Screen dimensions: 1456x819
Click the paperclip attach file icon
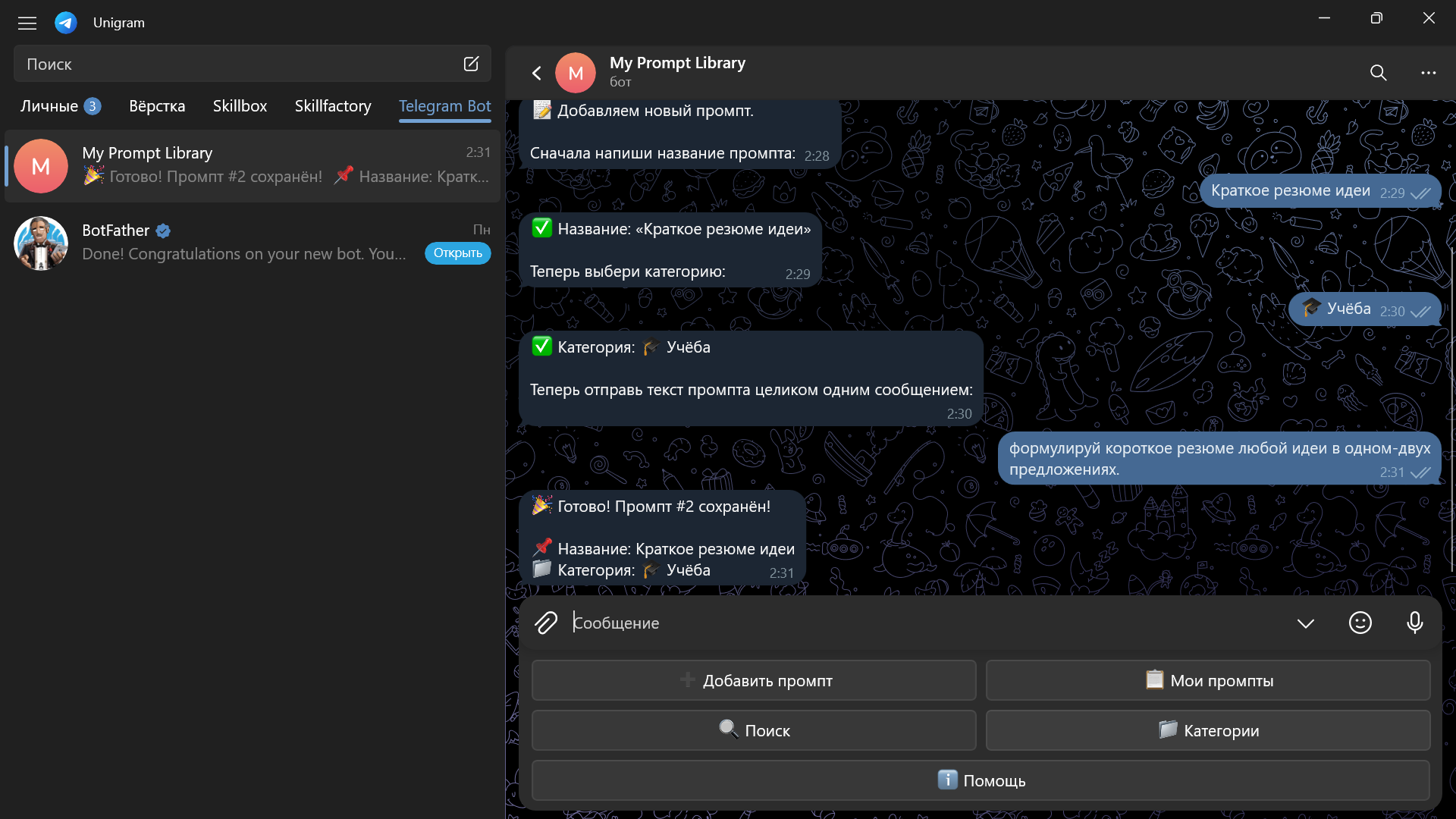click(546, 623)
